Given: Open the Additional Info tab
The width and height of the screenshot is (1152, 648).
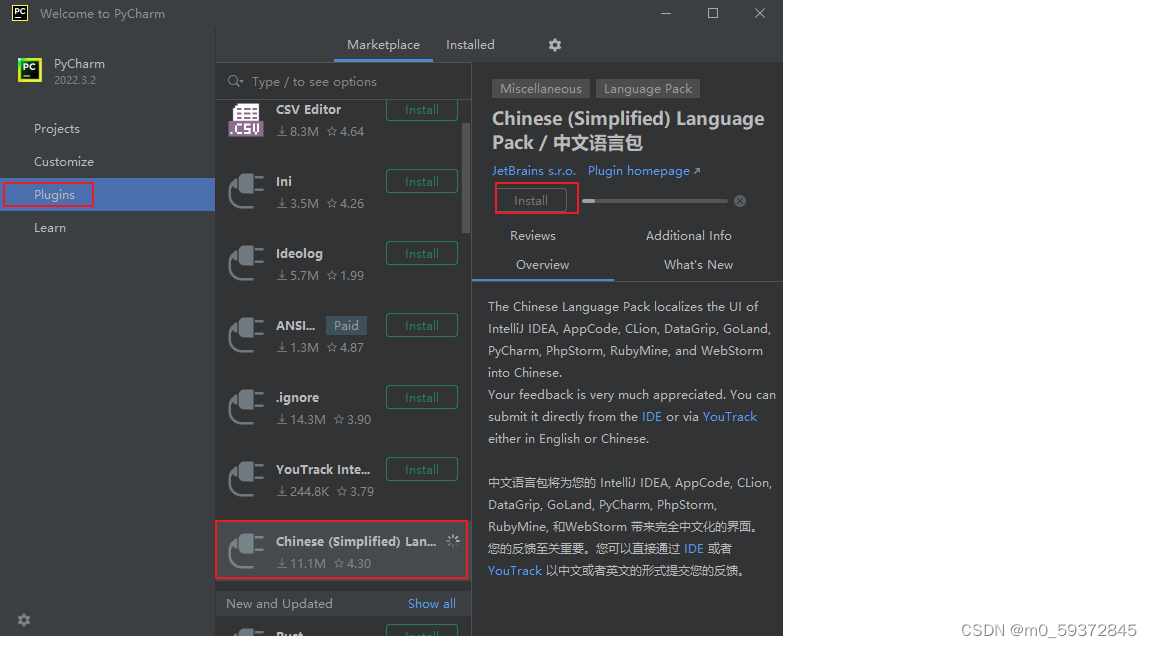Looking at the screenshot, I should pyautogui.click(x=688, y=236).
